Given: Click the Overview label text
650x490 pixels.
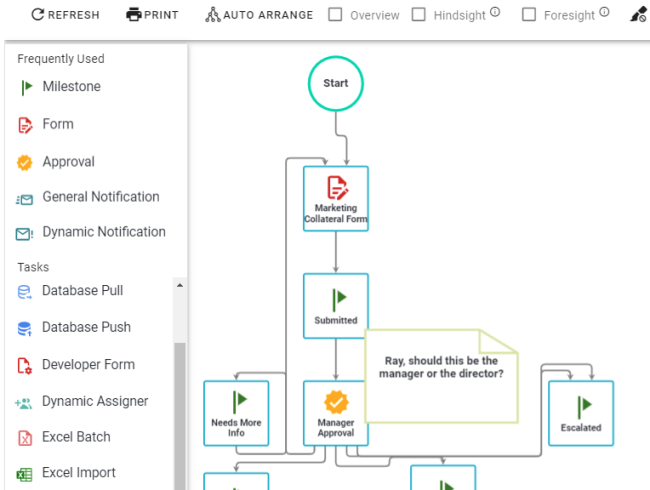Looking at the screenshot, I should 375,15.
